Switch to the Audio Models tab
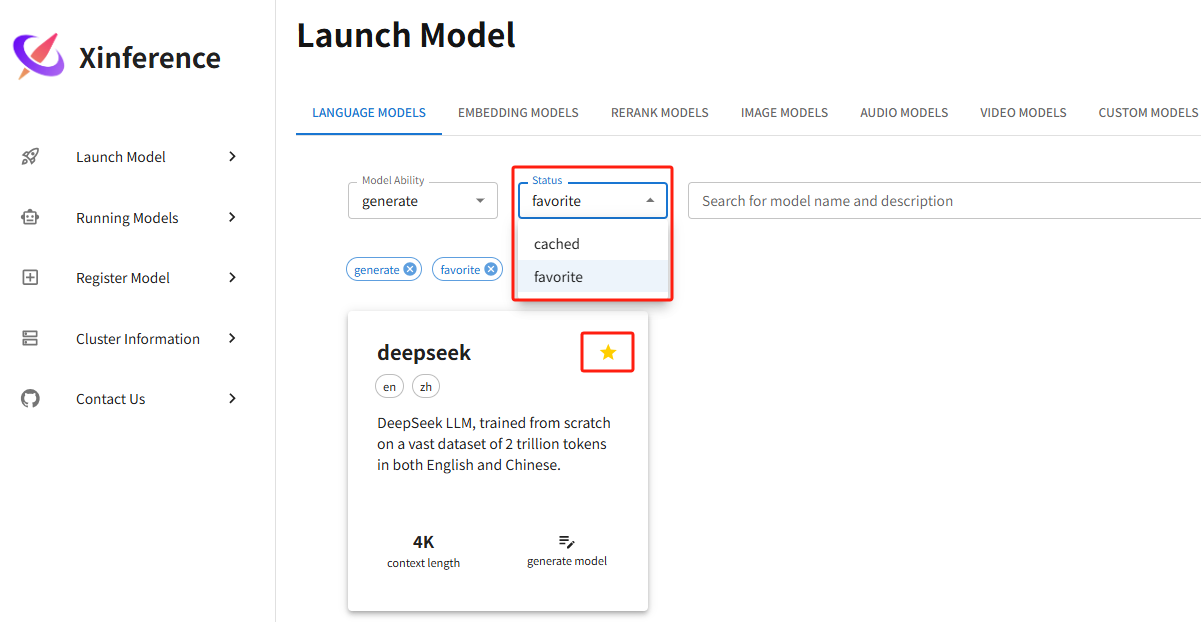 (904, 113)
